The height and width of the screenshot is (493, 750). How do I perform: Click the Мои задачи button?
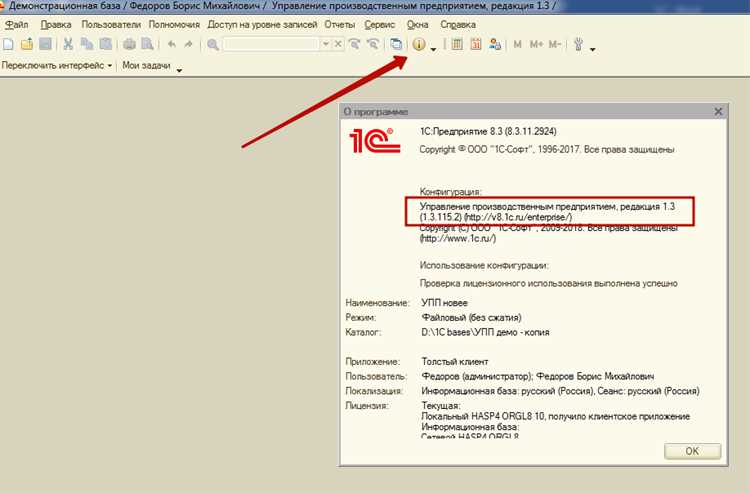[146, 66]
